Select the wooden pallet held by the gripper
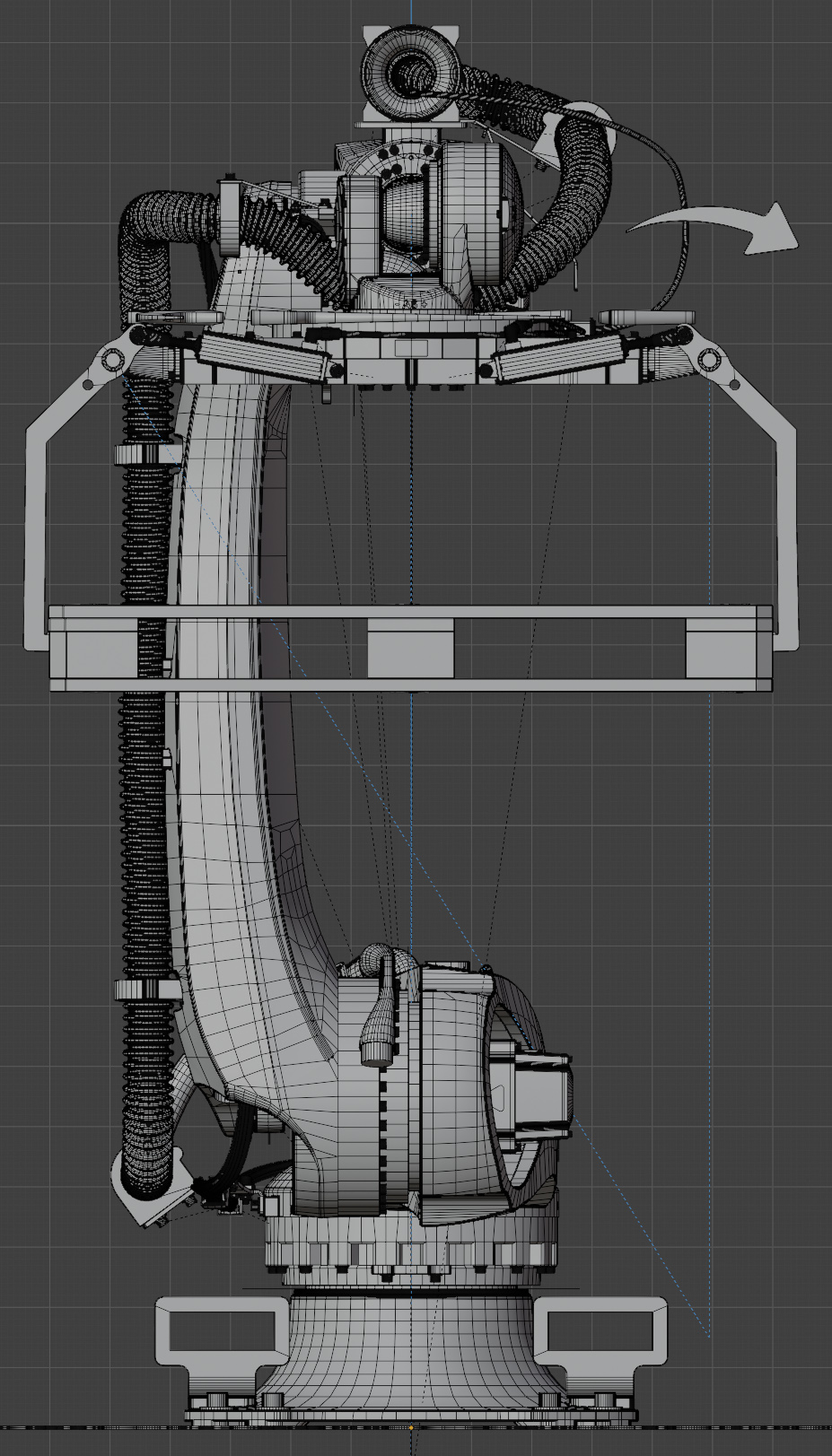 coord(411,648)
